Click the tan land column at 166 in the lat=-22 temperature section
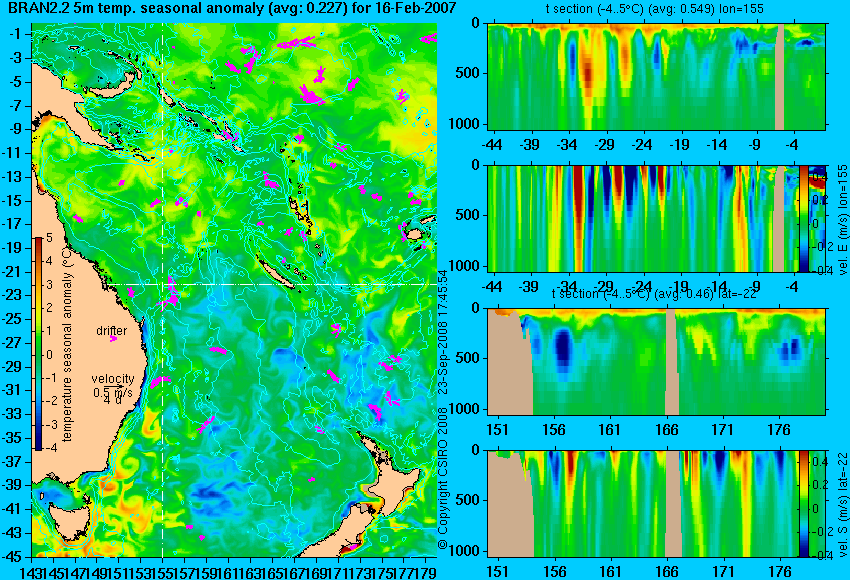This screenshot has height=580, width=850. 672,362
